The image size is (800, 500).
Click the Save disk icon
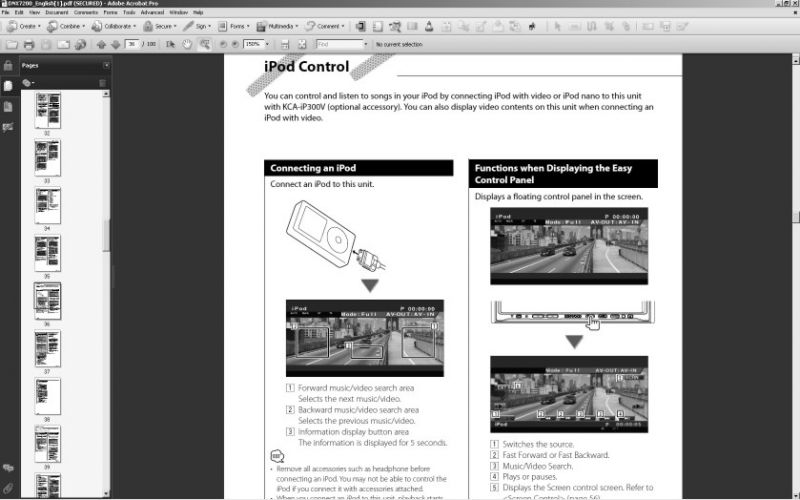click(x=46, y=44)
